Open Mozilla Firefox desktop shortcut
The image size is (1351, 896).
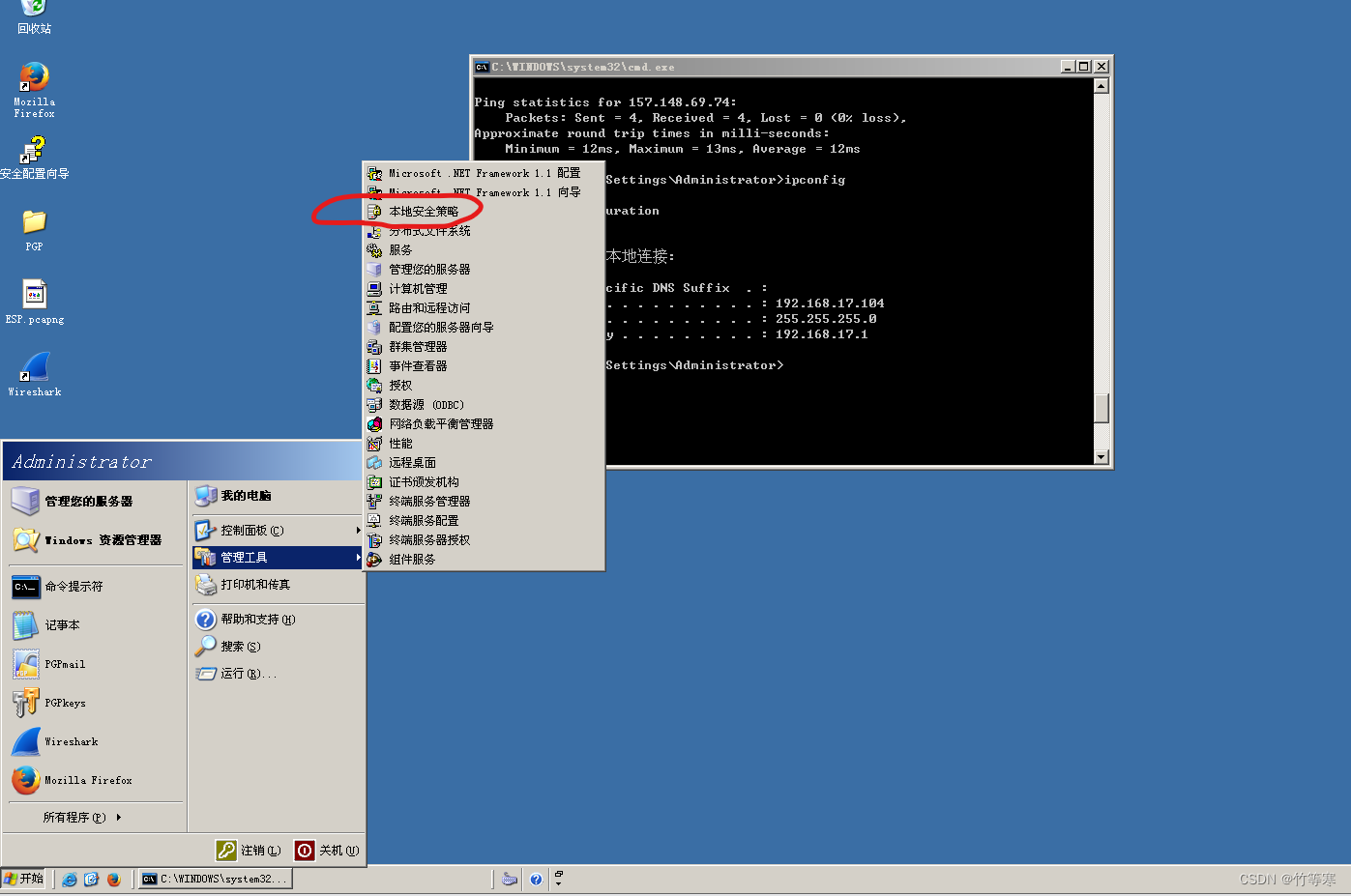[x=34, y=90]
